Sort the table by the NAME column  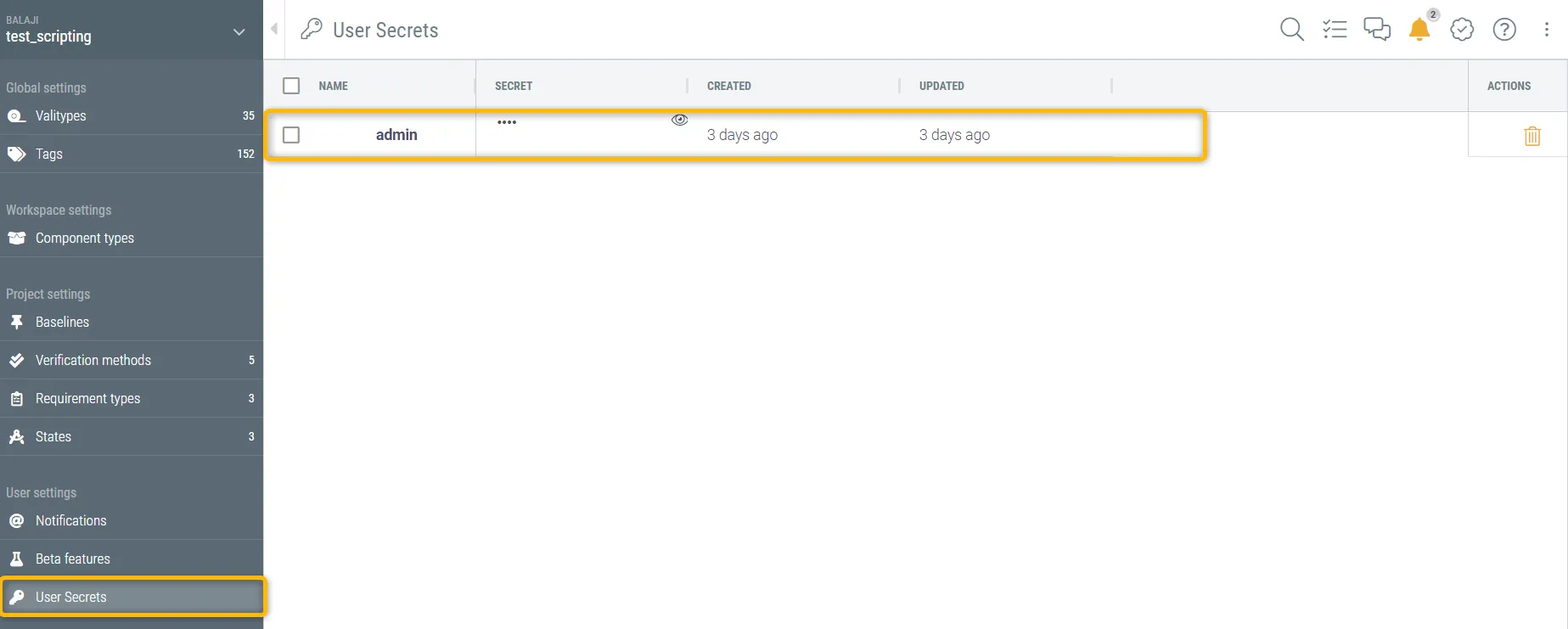click(333, 86)
